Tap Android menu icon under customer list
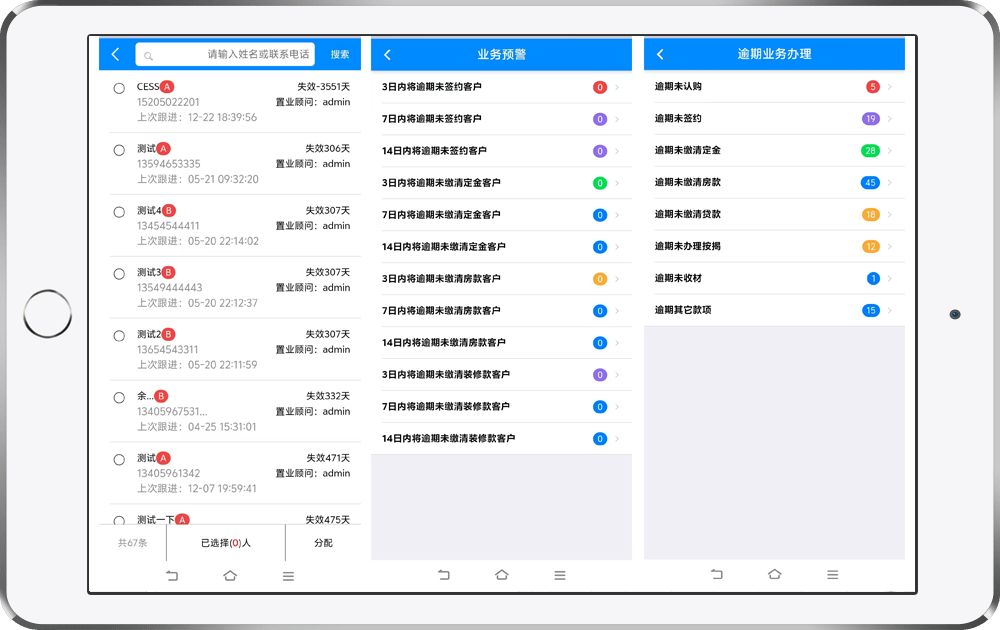This screenshot has width=1000, height=630. tap(288, 576)
